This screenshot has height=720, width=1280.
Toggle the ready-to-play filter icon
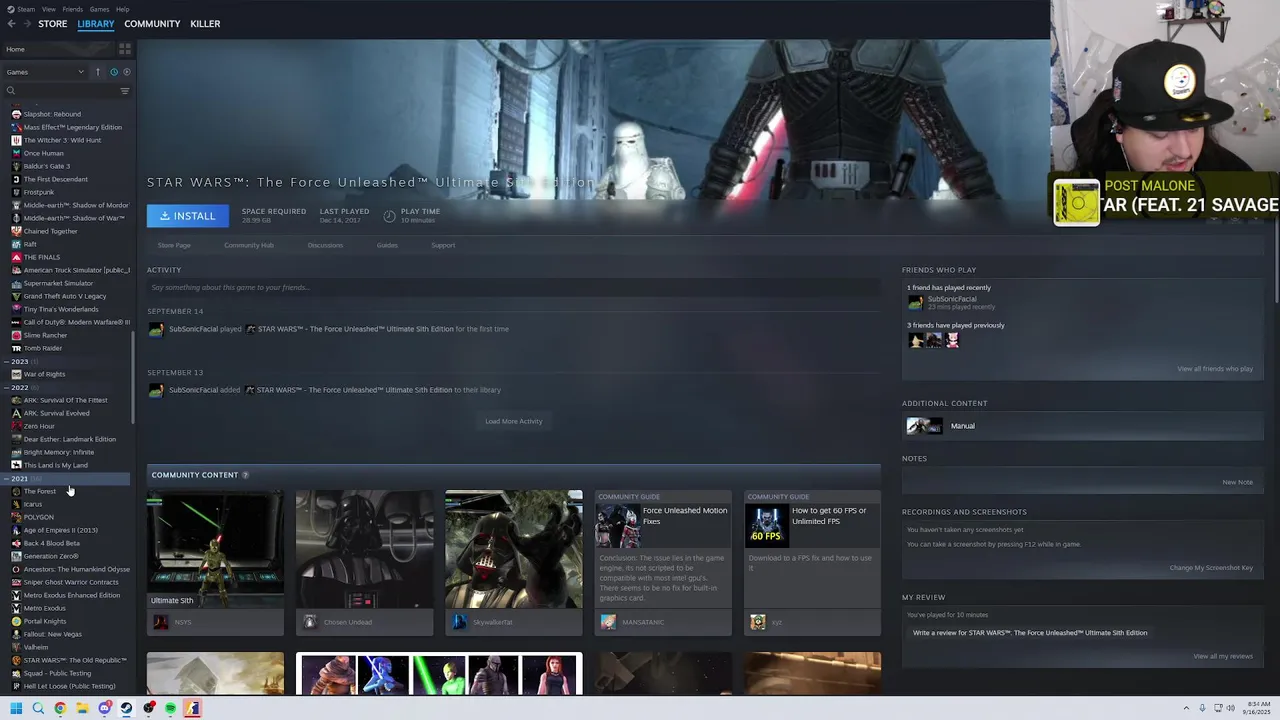coord(126,72)
